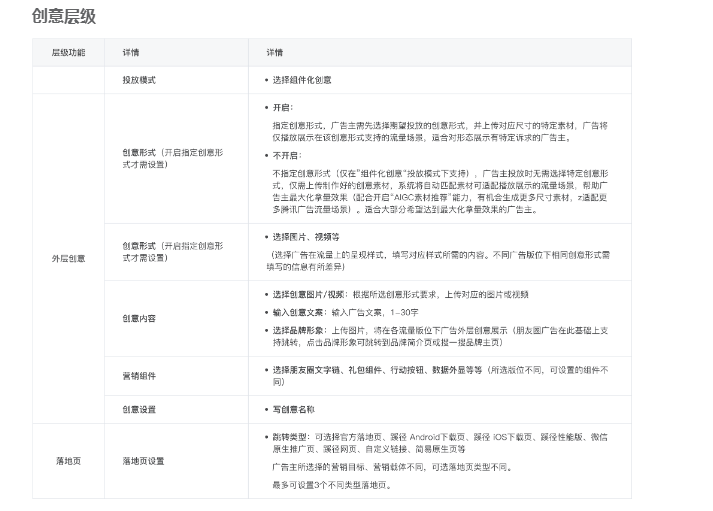
Task: Click the 不开启: bullet item
Action: click(x=285, y=156)
